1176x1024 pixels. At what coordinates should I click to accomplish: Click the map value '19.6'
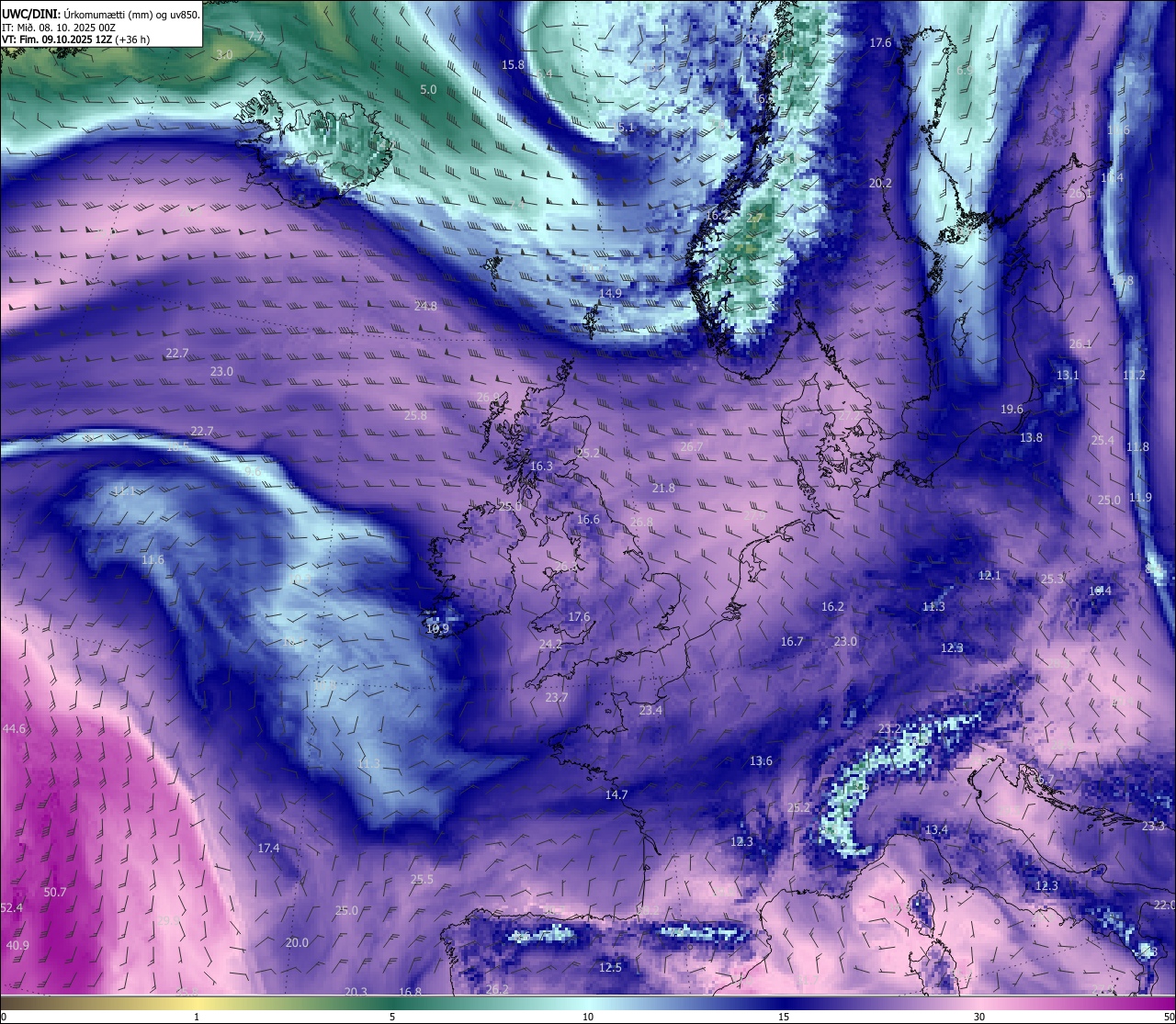click(x=1012, y=409)
